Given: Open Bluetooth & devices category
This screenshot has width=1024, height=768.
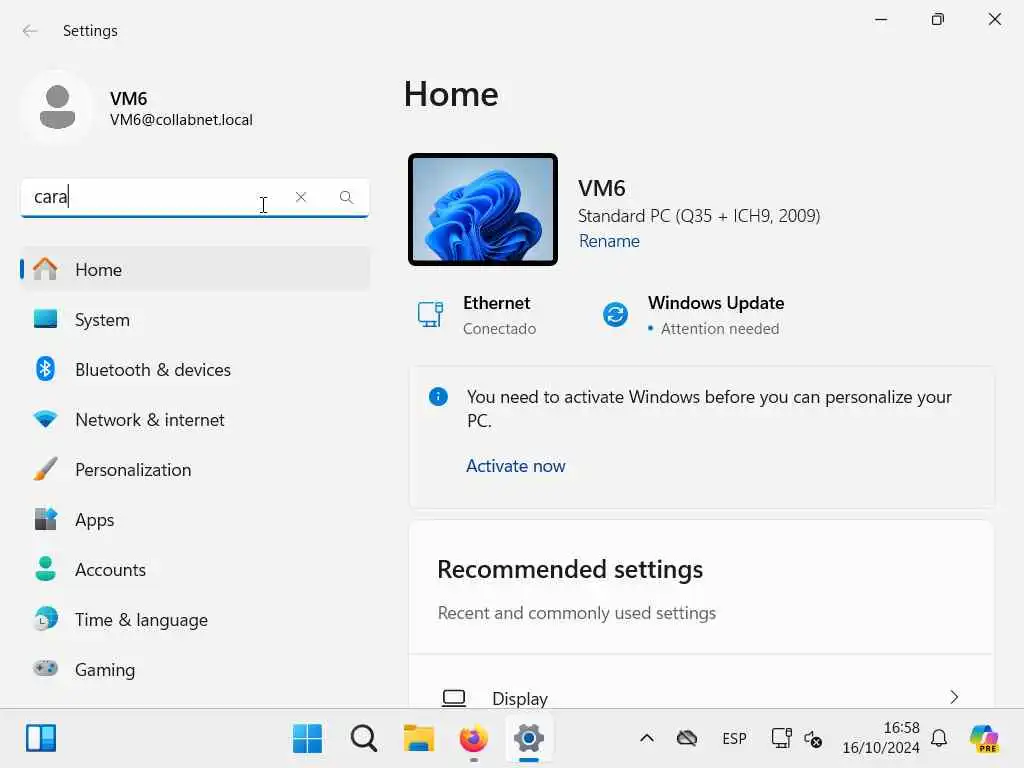Looking at the screenshot, I should pos(195,370).
